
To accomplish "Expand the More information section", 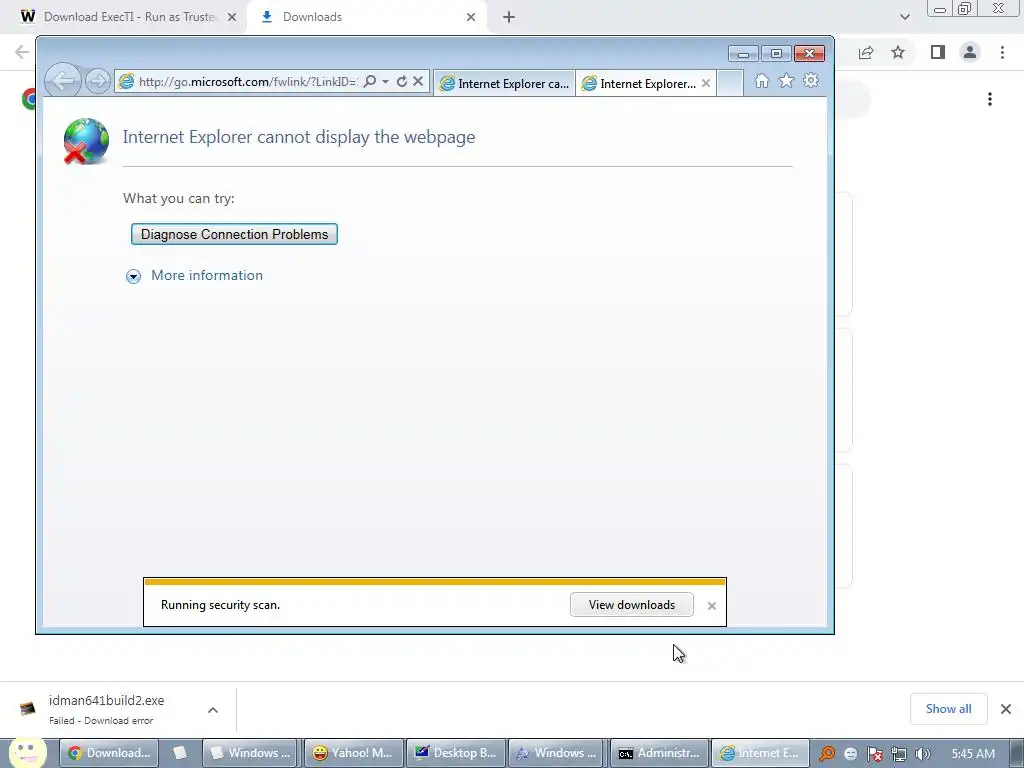I will (133, 276).
